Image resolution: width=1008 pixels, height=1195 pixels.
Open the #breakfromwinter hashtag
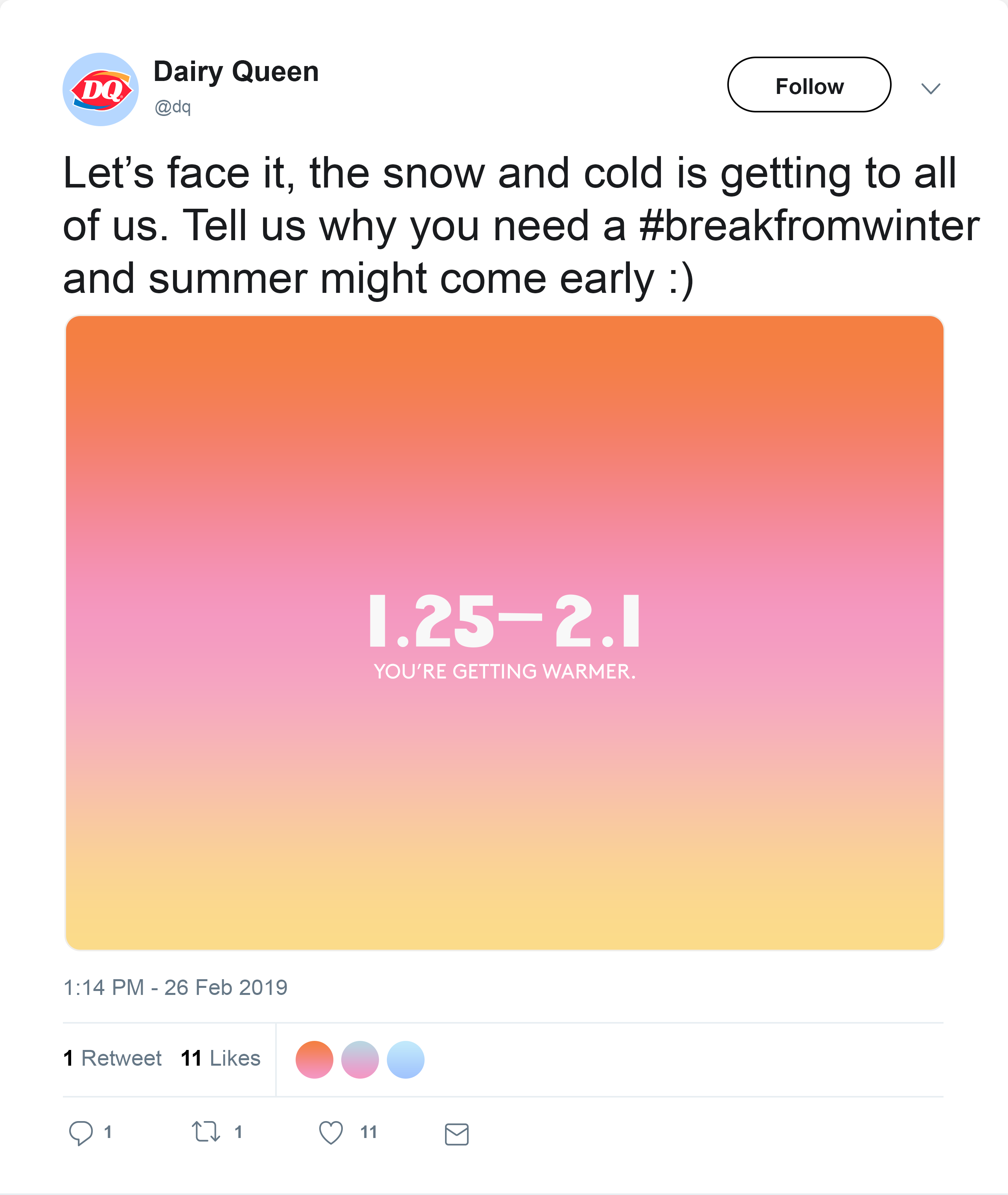pyautogui.click(x=809, y=226)
